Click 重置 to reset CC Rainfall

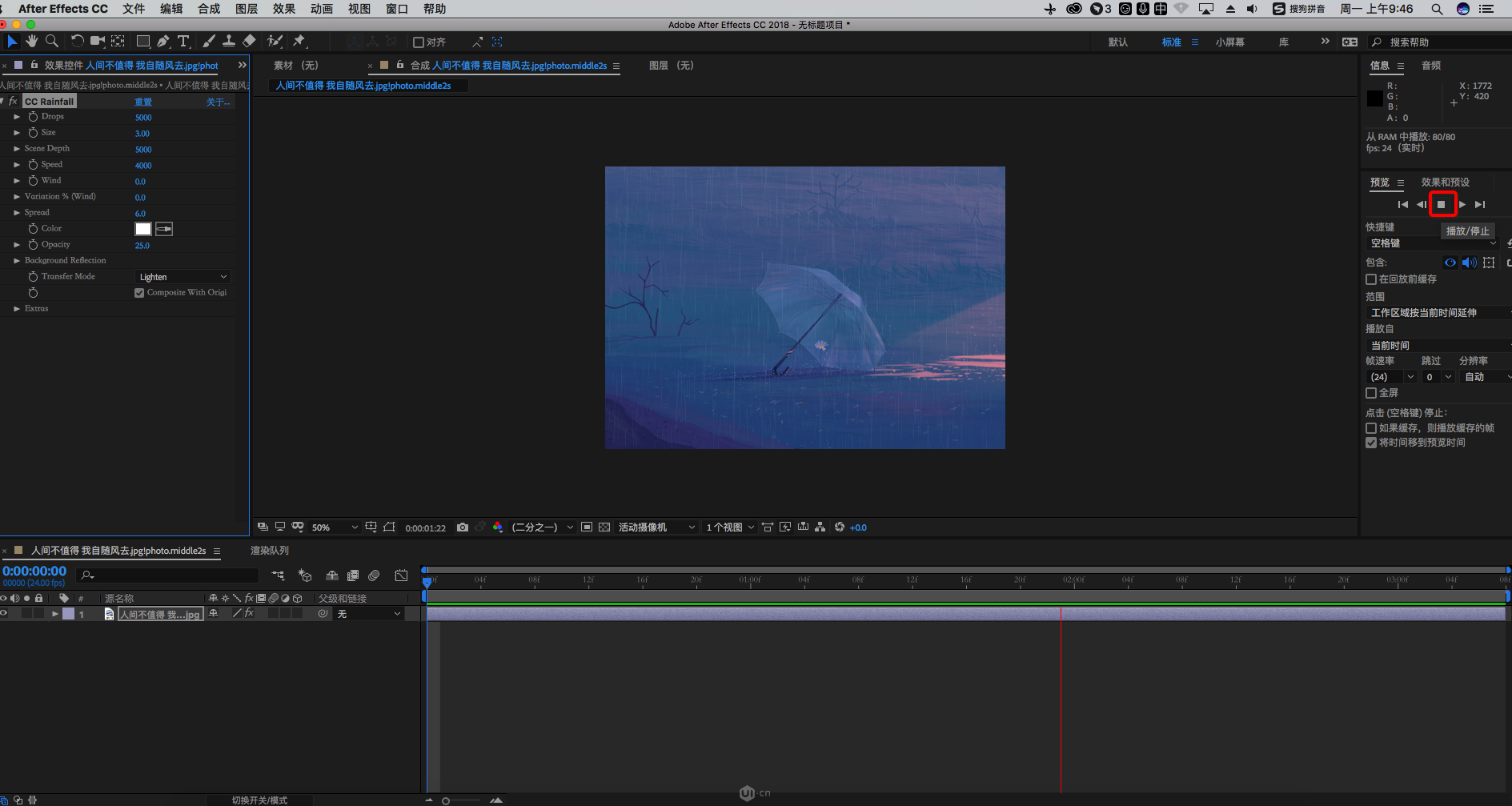(x=143, y=102)
